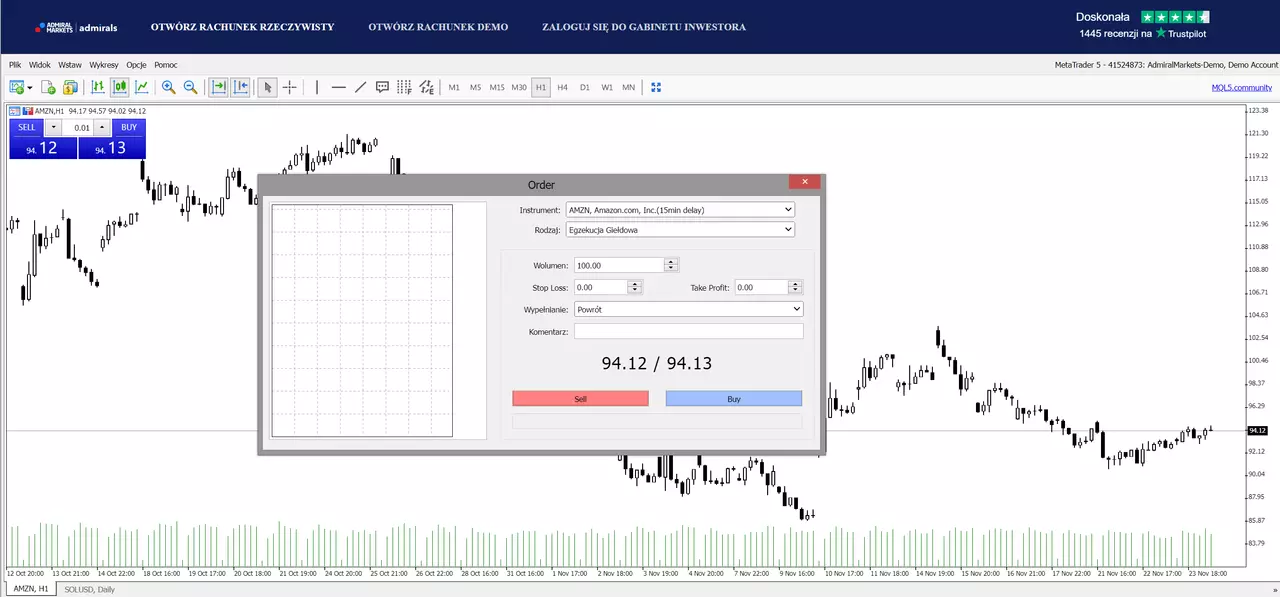Draw a horizontal line
The height and width of the screenshot is (597, 1280).
(338, 87)
